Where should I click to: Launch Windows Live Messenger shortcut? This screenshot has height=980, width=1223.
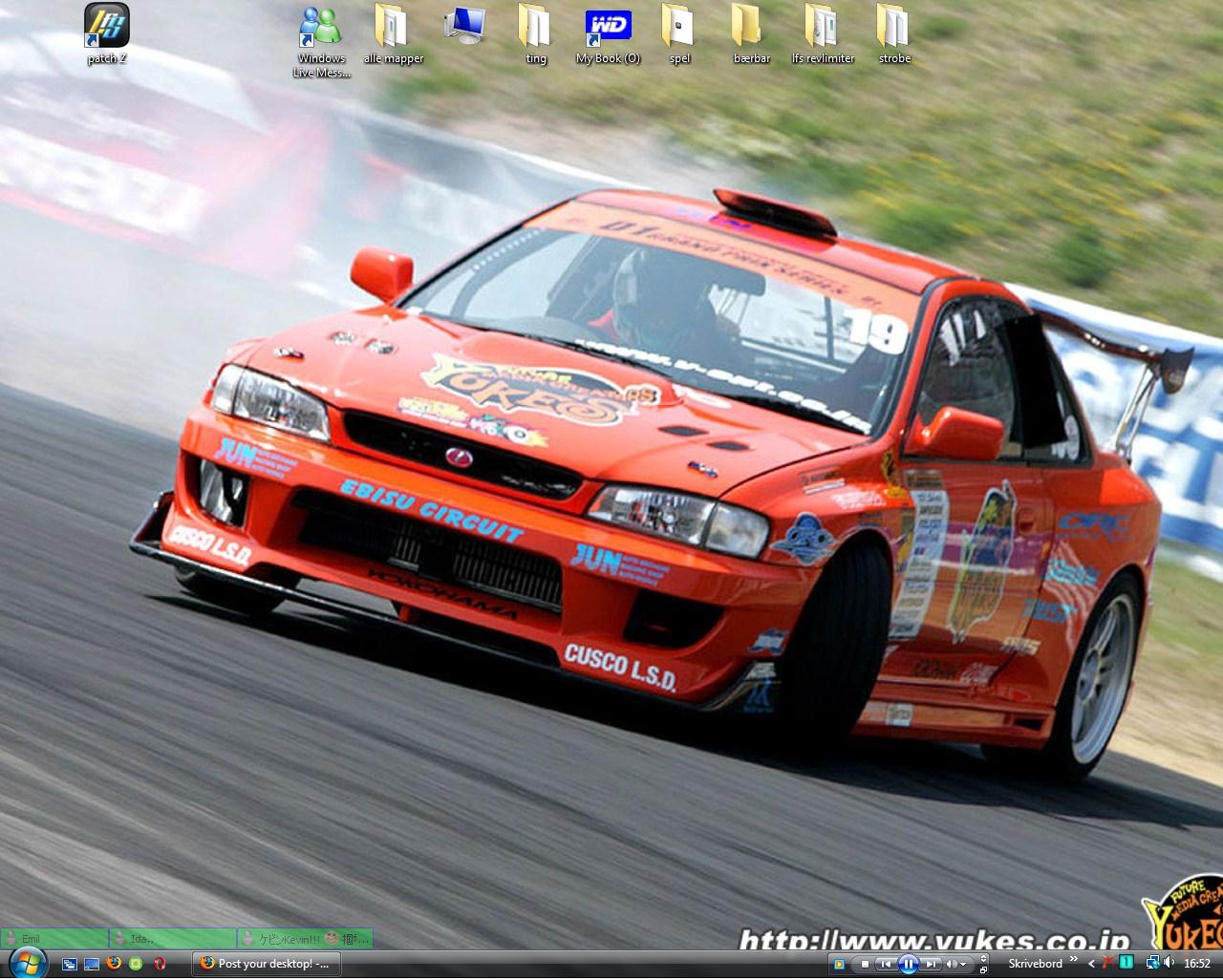tap(321, 42)
